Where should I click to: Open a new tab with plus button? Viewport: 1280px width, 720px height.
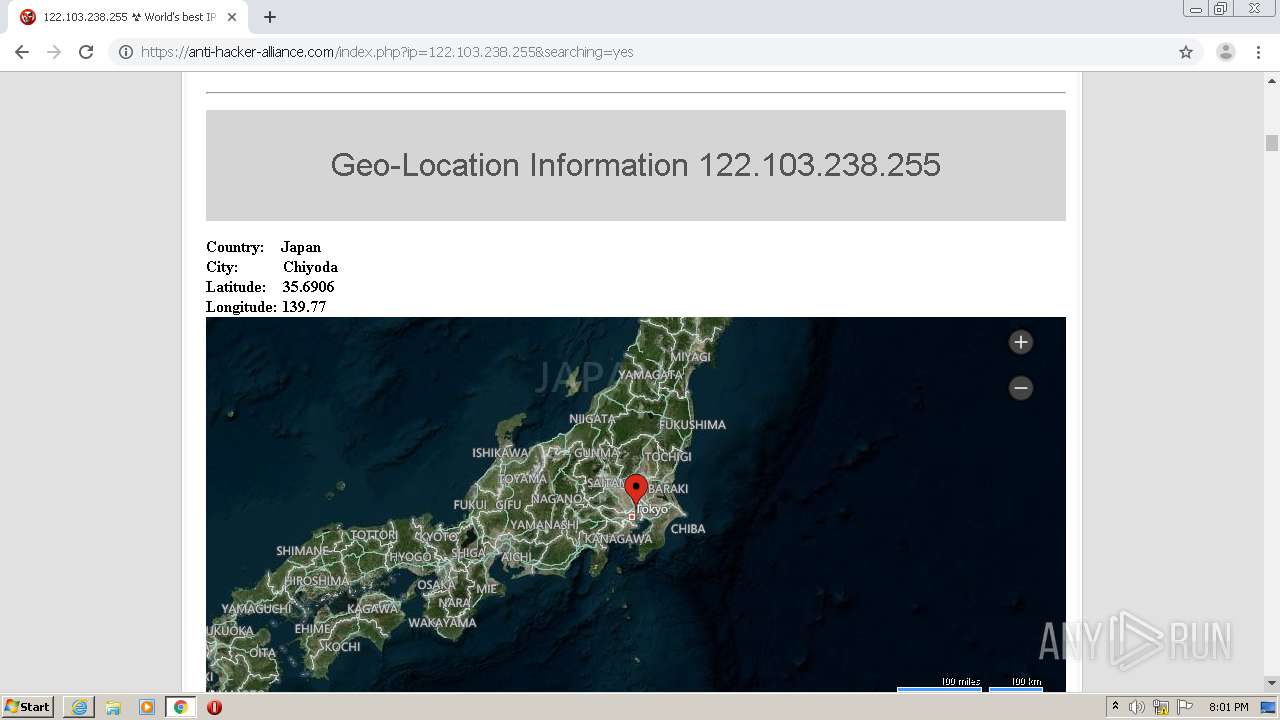coord(269,17)
